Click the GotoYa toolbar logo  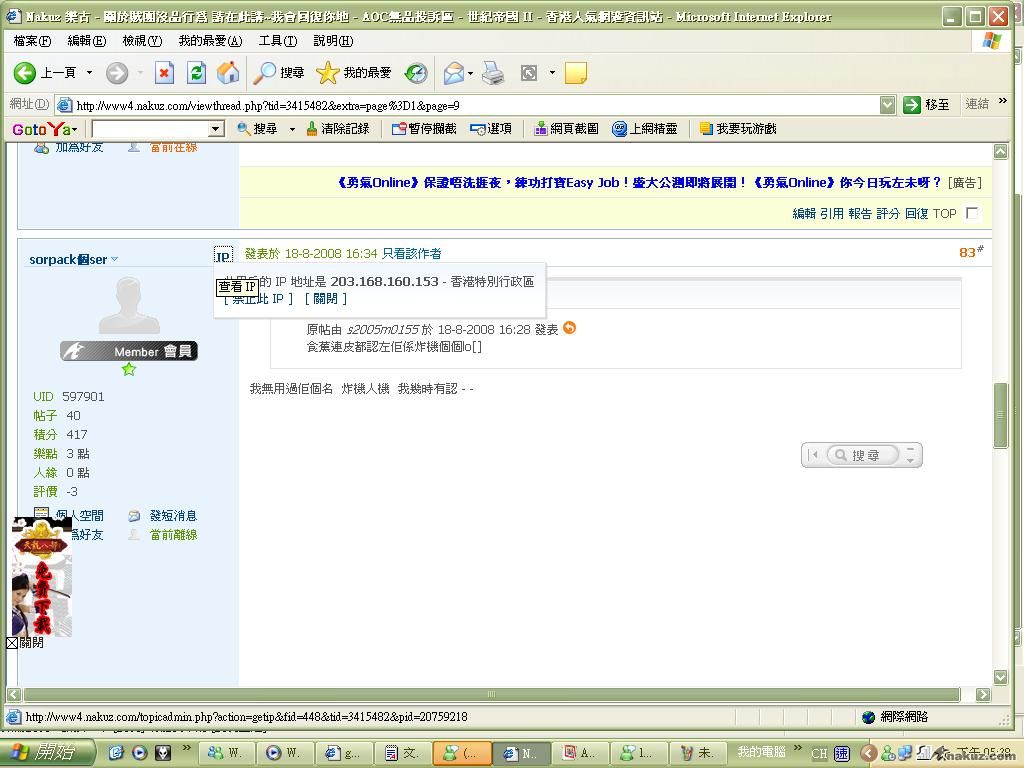pos(41,129)
